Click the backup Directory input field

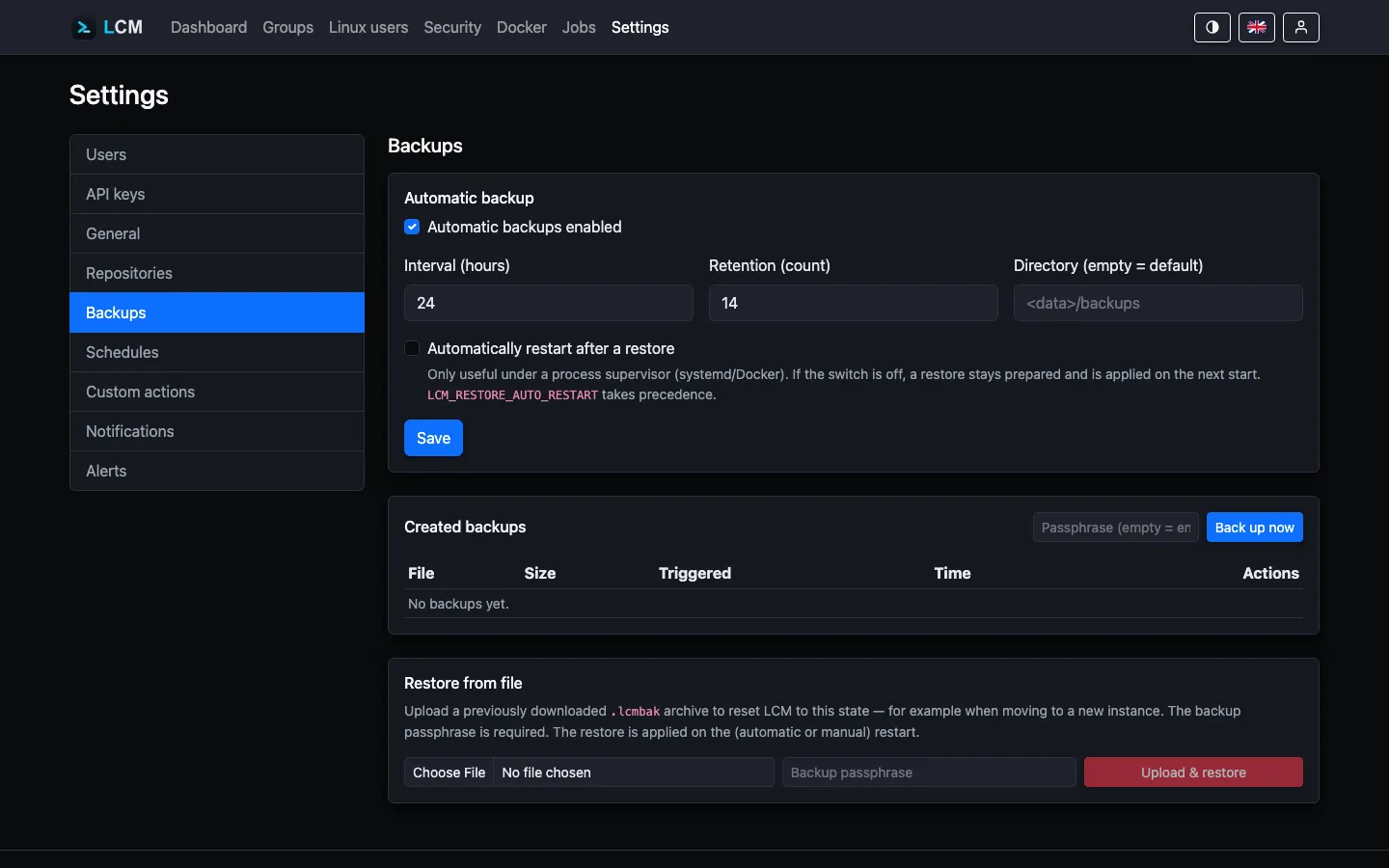click(1158, 303)
